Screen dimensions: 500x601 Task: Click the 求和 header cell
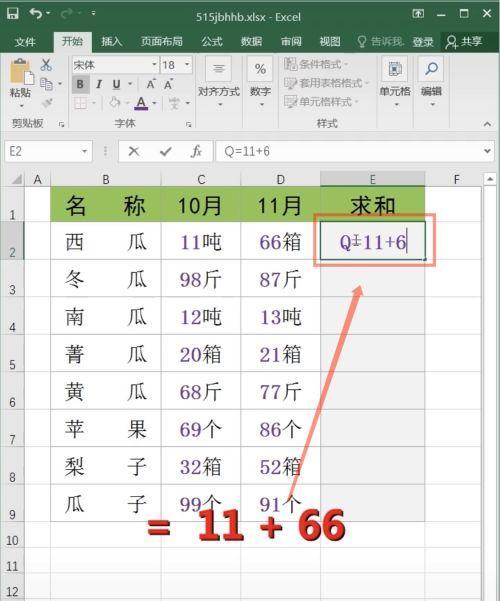tap(373, 205)
